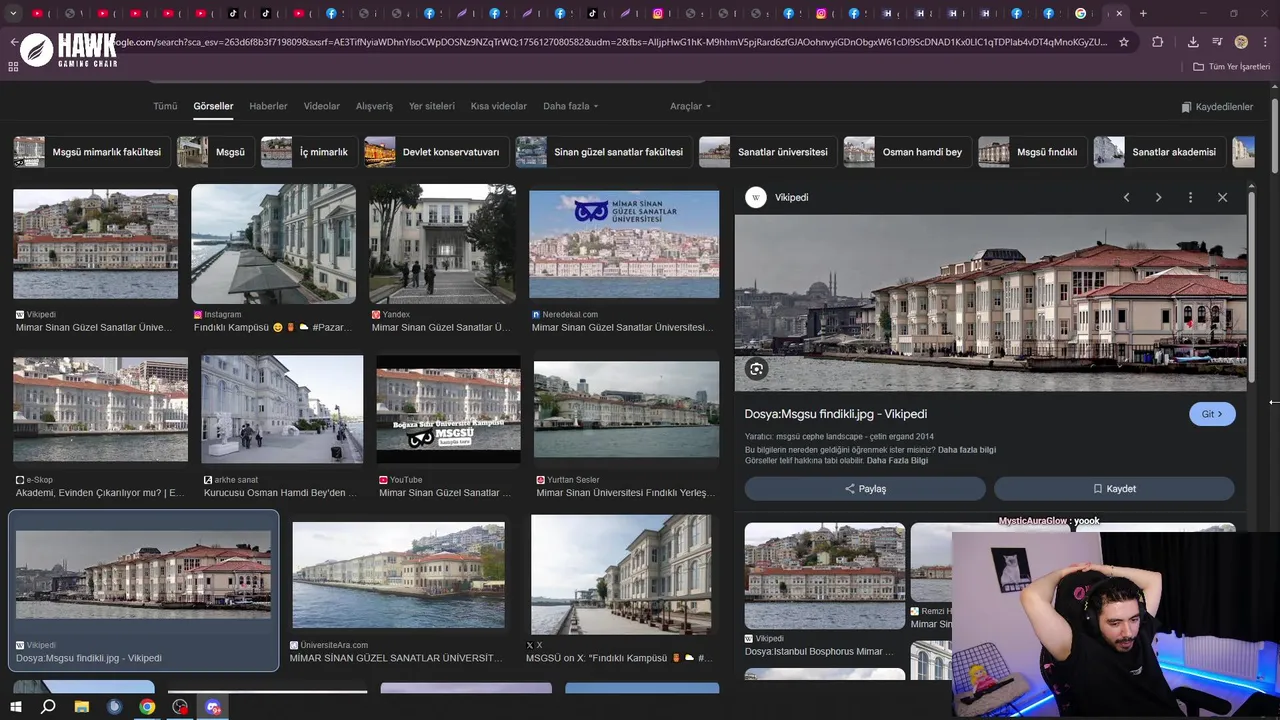Search the image with the Lens icon
The height and width of the screenshot is (720, 1280).
coord(756,369)
